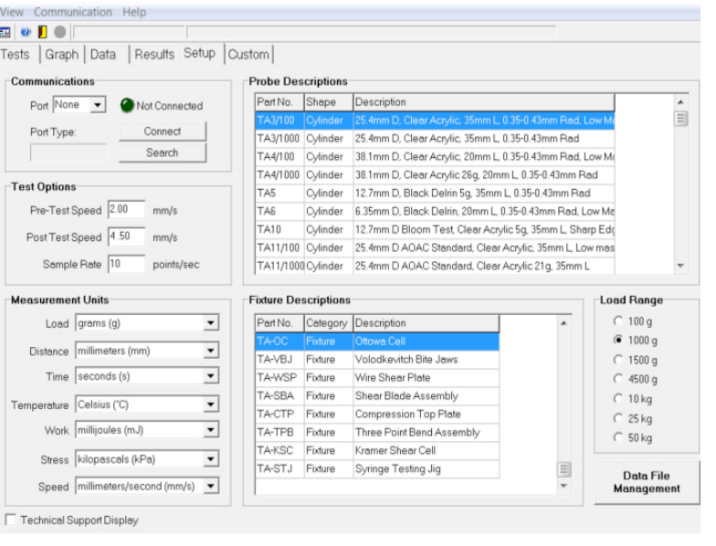Expand the Load units dropdown
This screenshot has width=716, height=546.
click(x=210, y=324)
